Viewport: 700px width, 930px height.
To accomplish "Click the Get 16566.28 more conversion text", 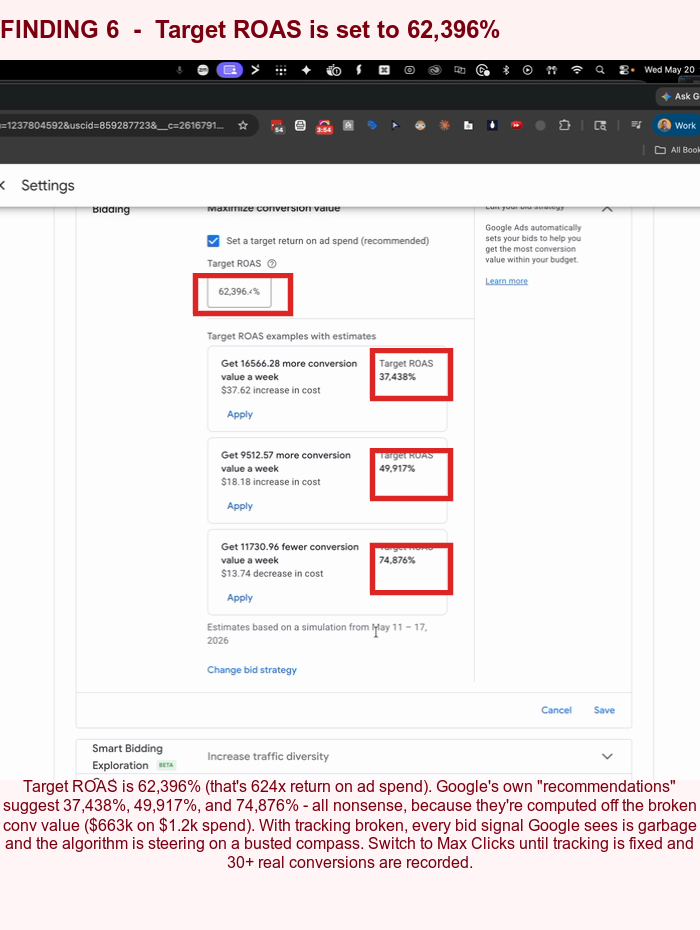I will 289,364.
